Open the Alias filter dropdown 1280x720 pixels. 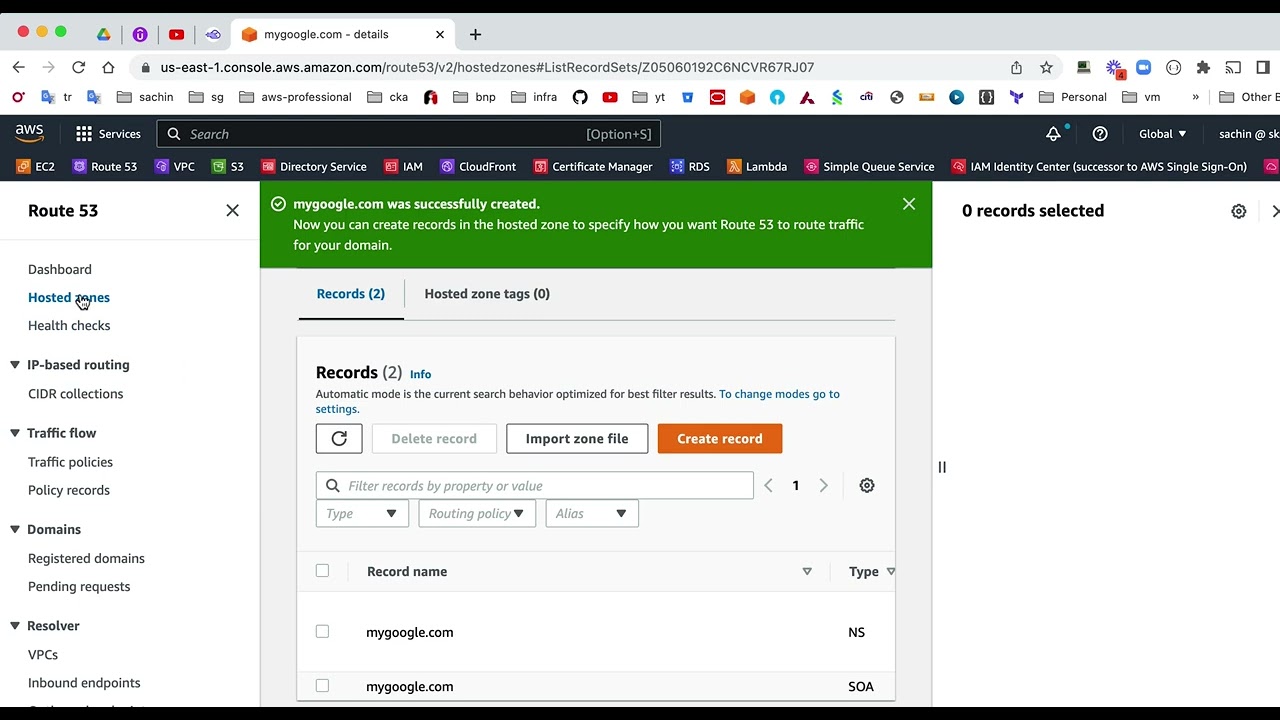(592, 514)
